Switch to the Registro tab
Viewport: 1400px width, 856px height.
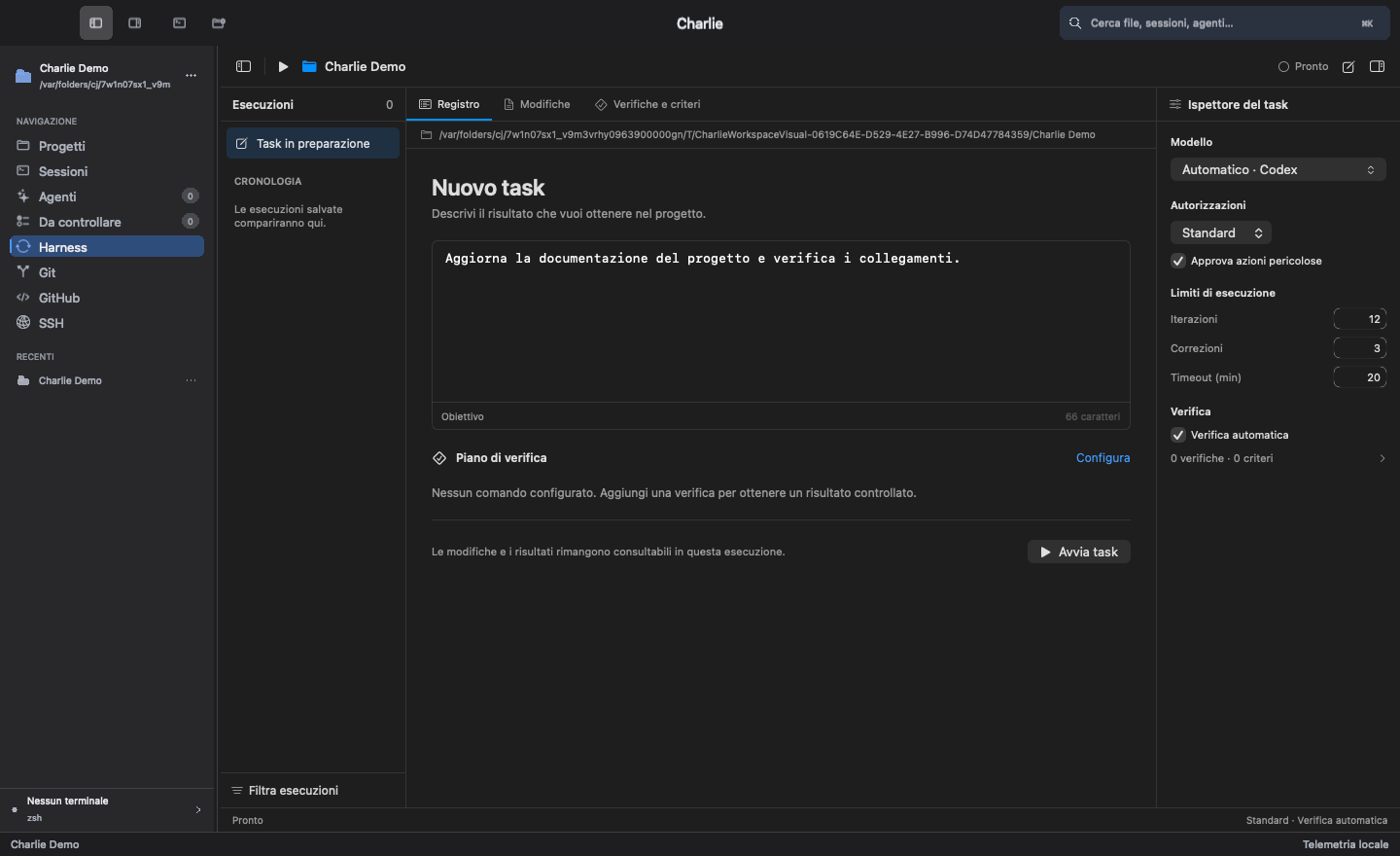point(449,104)
